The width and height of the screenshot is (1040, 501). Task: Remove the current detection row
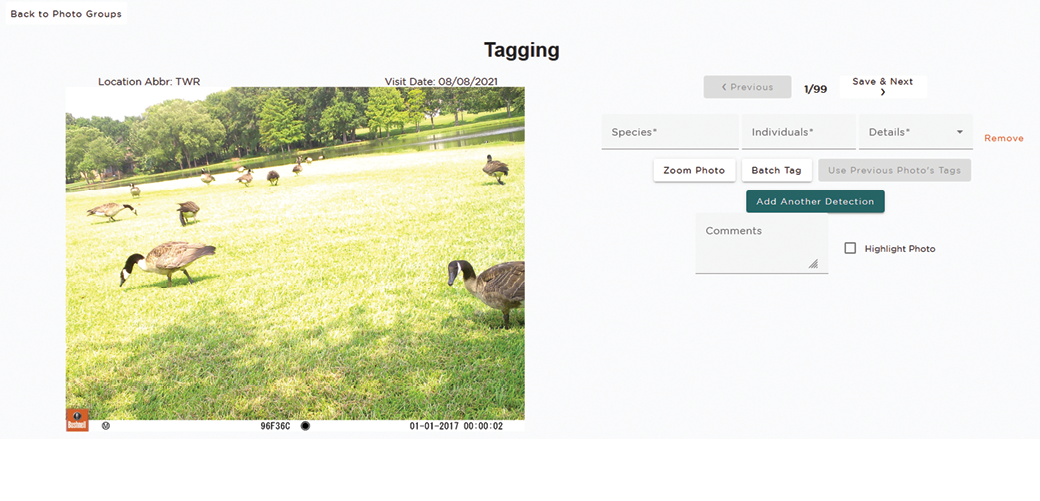pyautogui.click(x=1003, y=138)
